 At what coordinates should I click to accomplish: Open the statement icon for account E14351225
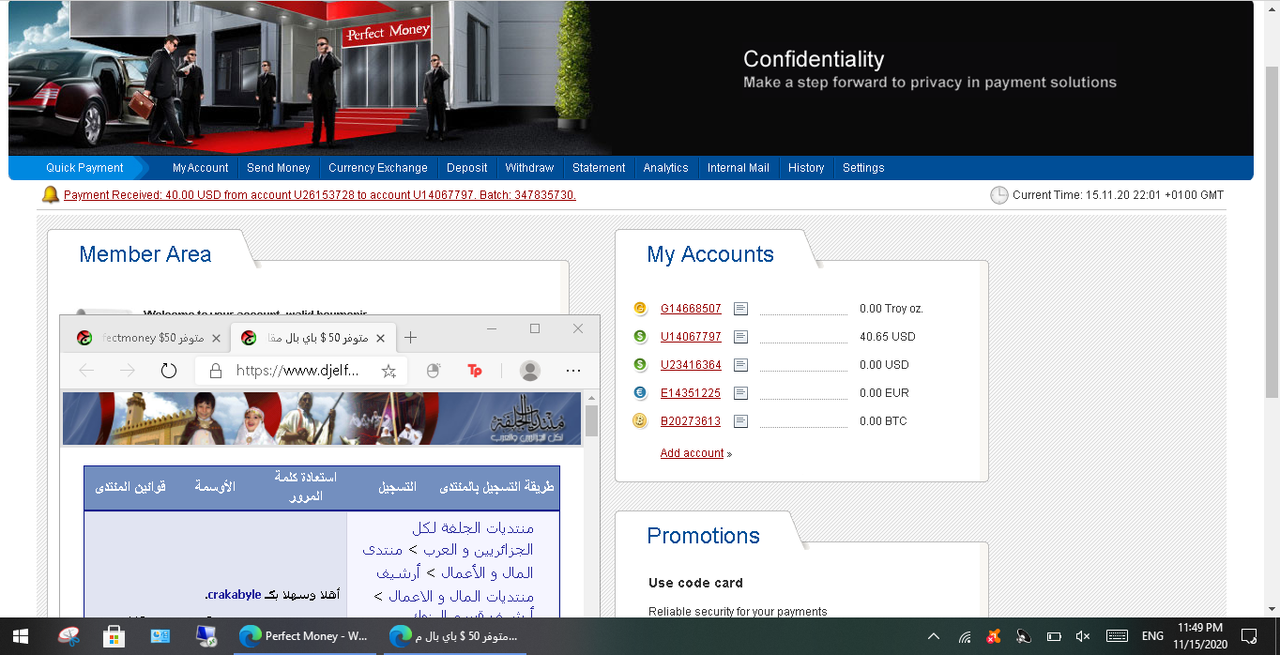740,393
